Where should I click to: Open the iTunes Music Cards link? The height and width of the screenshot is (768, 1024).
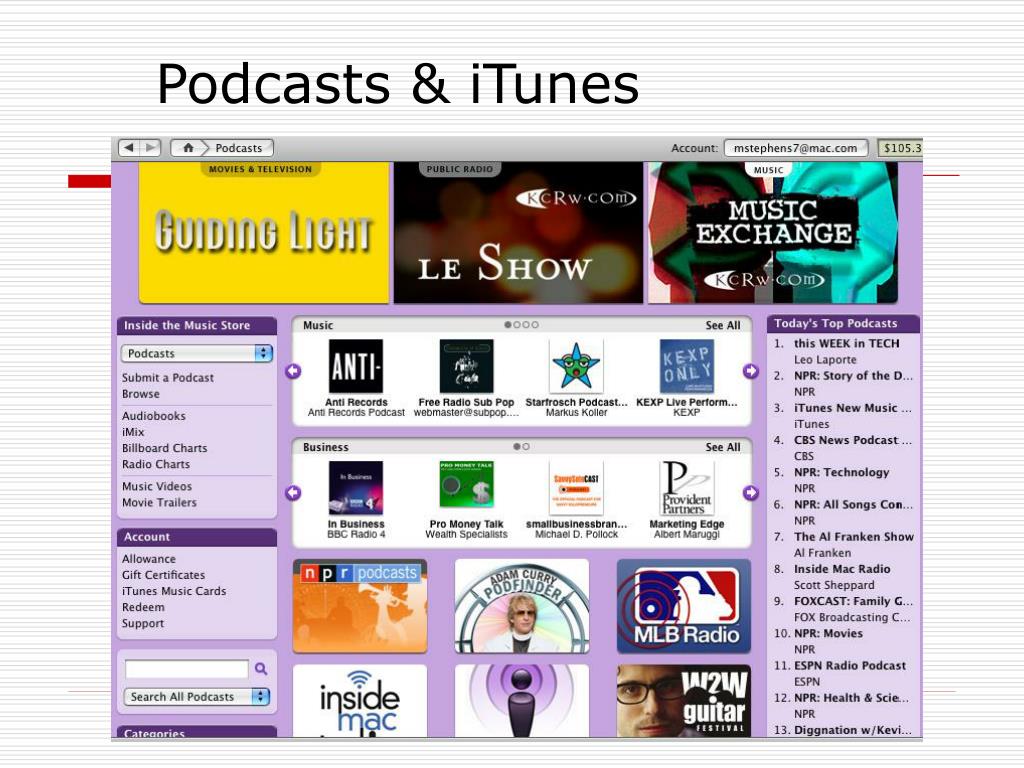tap(174, 591)
